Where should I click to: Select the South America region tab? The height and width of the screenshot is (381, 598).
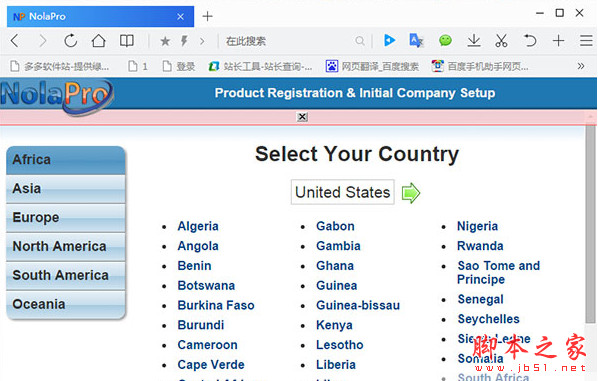(x=66, y=276)
